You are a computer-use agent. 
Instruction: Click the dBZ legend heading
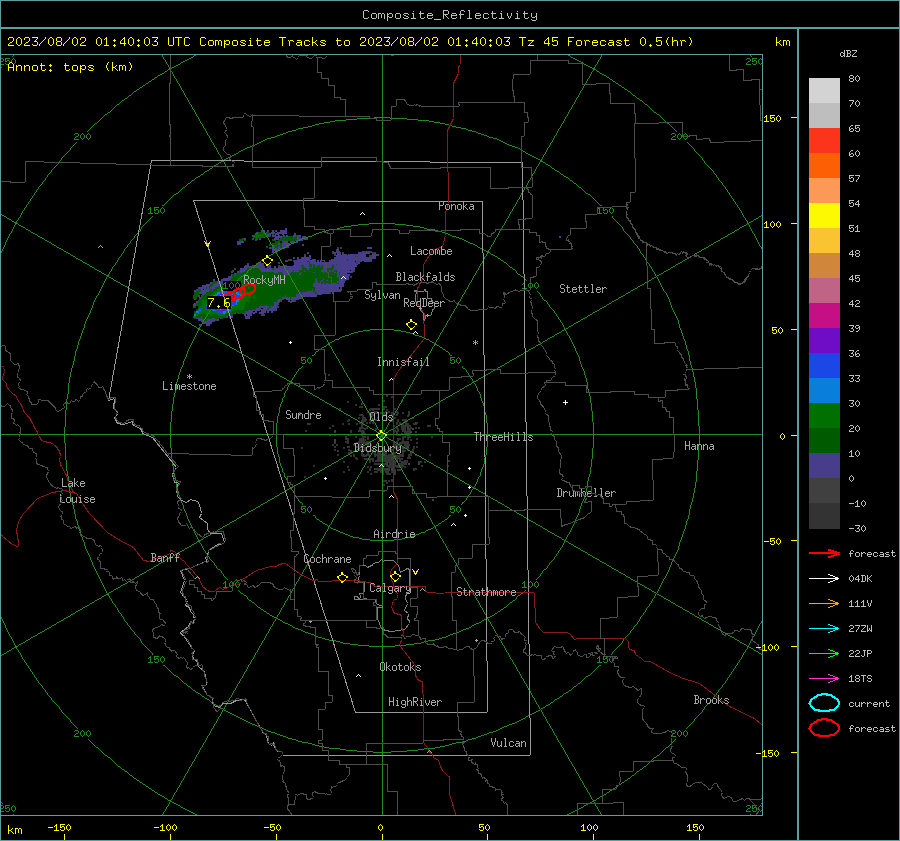tap(848, 54)
